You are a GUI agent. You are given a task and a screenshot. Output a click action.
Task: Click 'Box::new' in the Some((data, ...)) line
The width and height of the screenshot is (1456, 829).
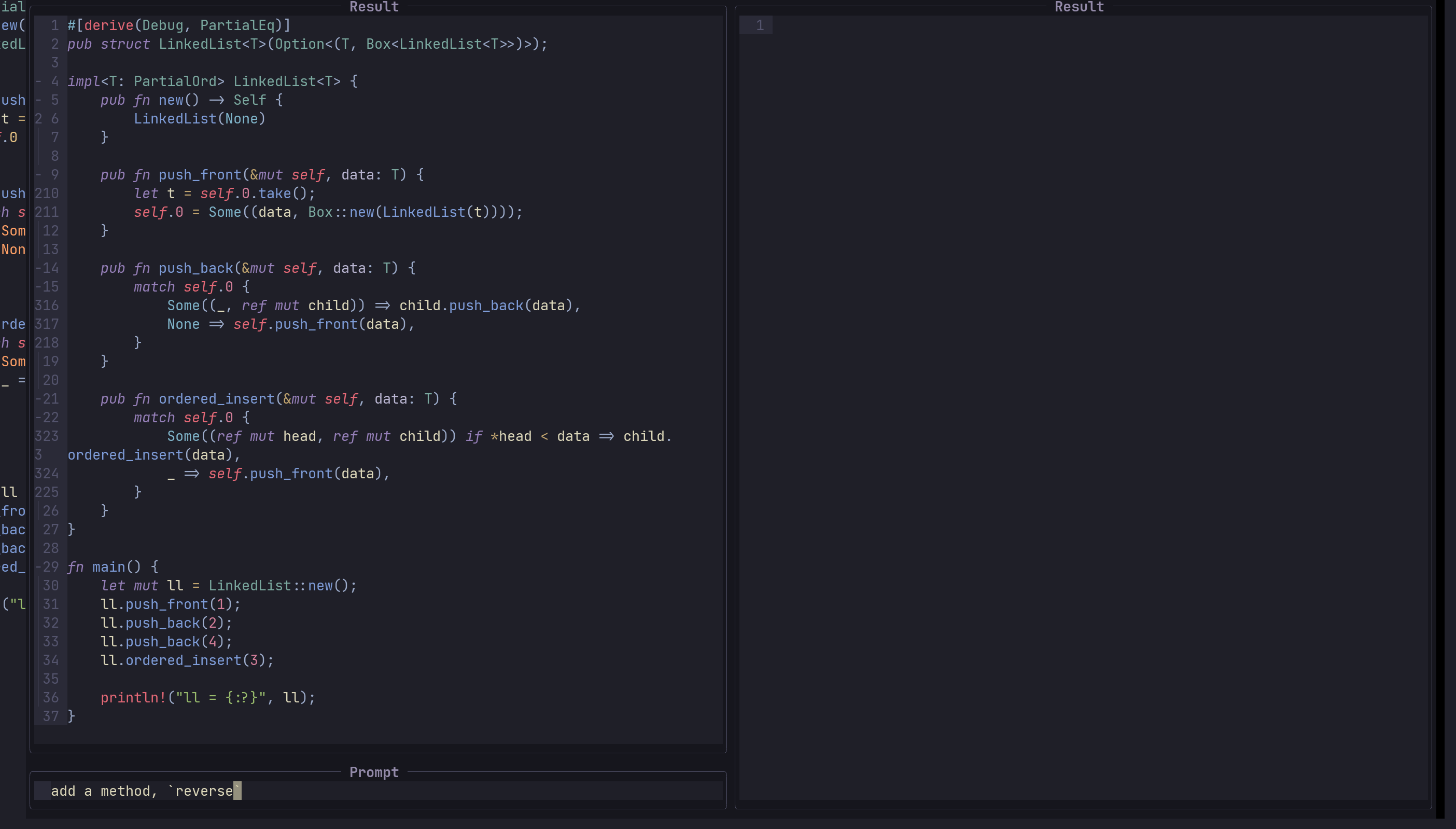tap(341, 212)
